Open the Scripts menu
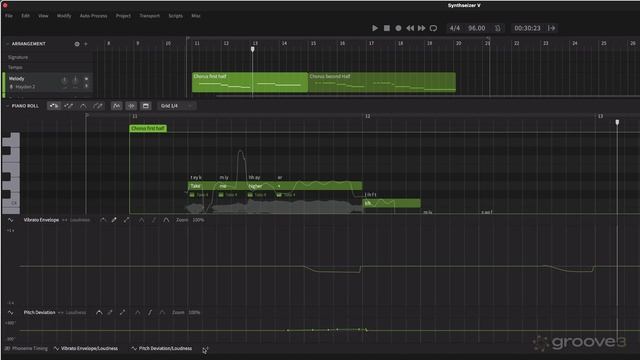 (176, 16)
